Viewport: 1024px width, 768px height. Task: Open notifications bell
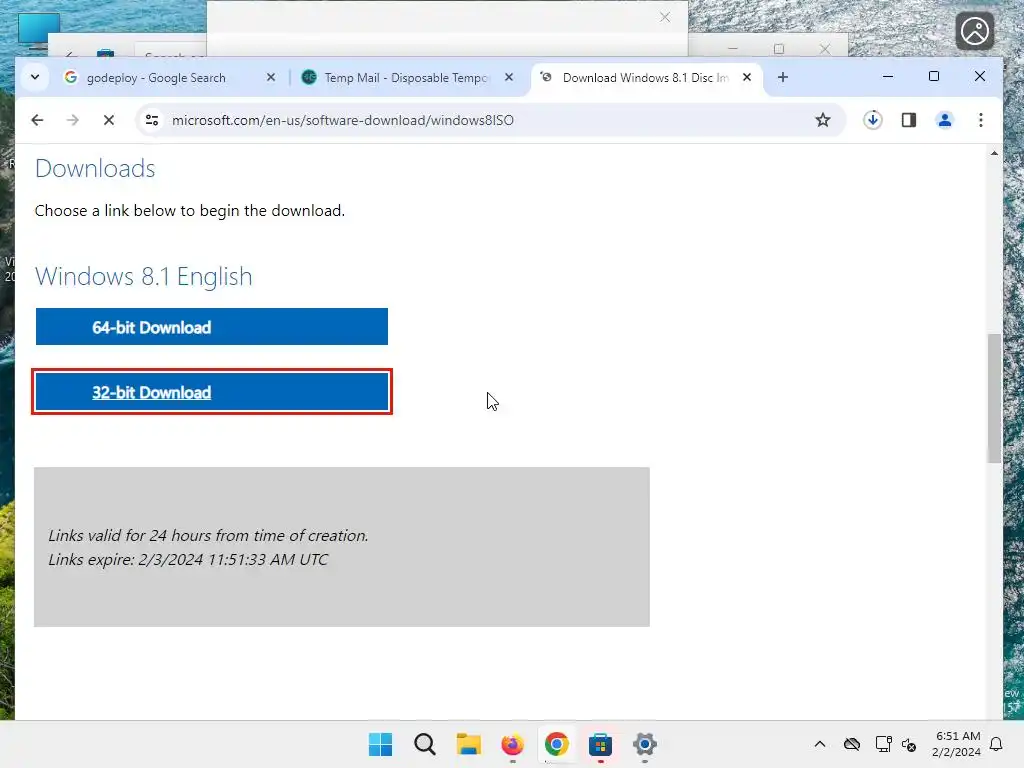tap(996, 744)
